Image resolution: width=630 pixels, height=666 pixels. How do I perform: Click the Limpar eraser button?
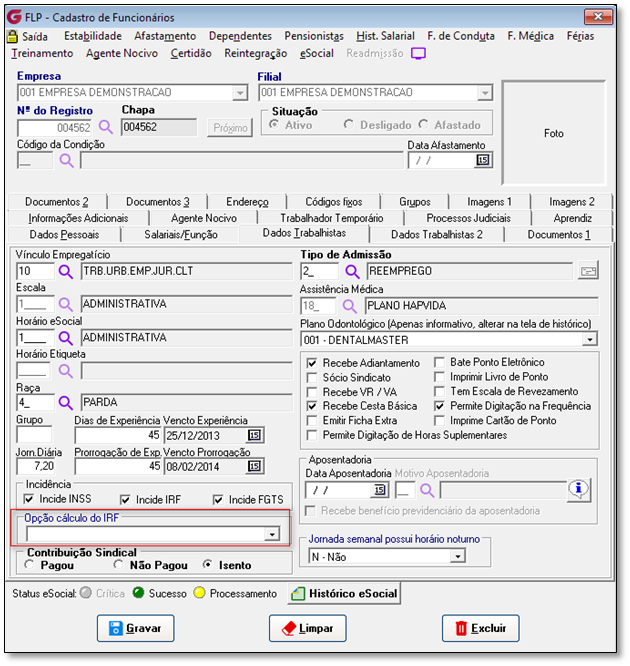pos(308,628)
